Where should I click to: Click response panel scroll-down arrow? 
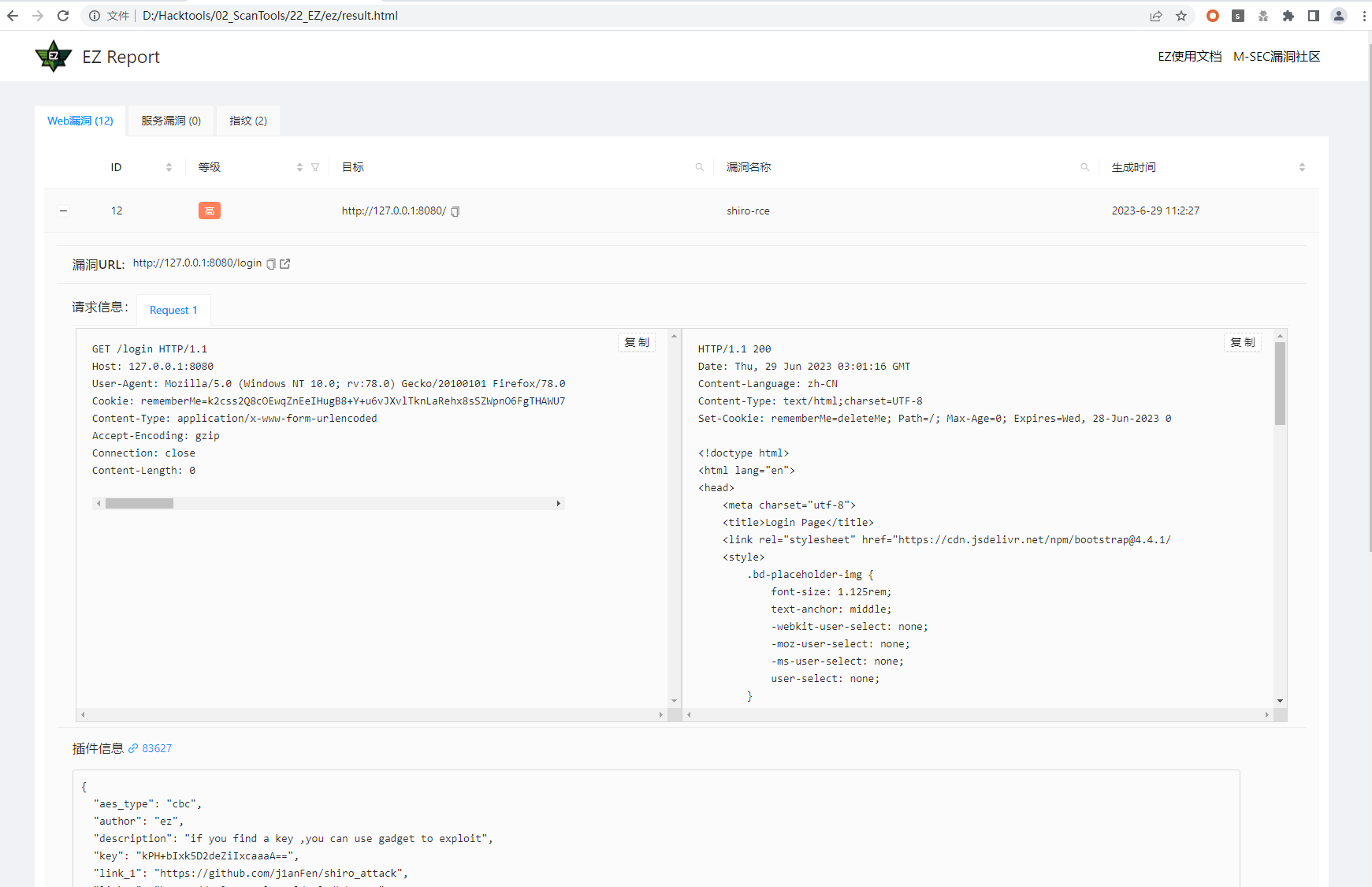tap(1281, 701)
